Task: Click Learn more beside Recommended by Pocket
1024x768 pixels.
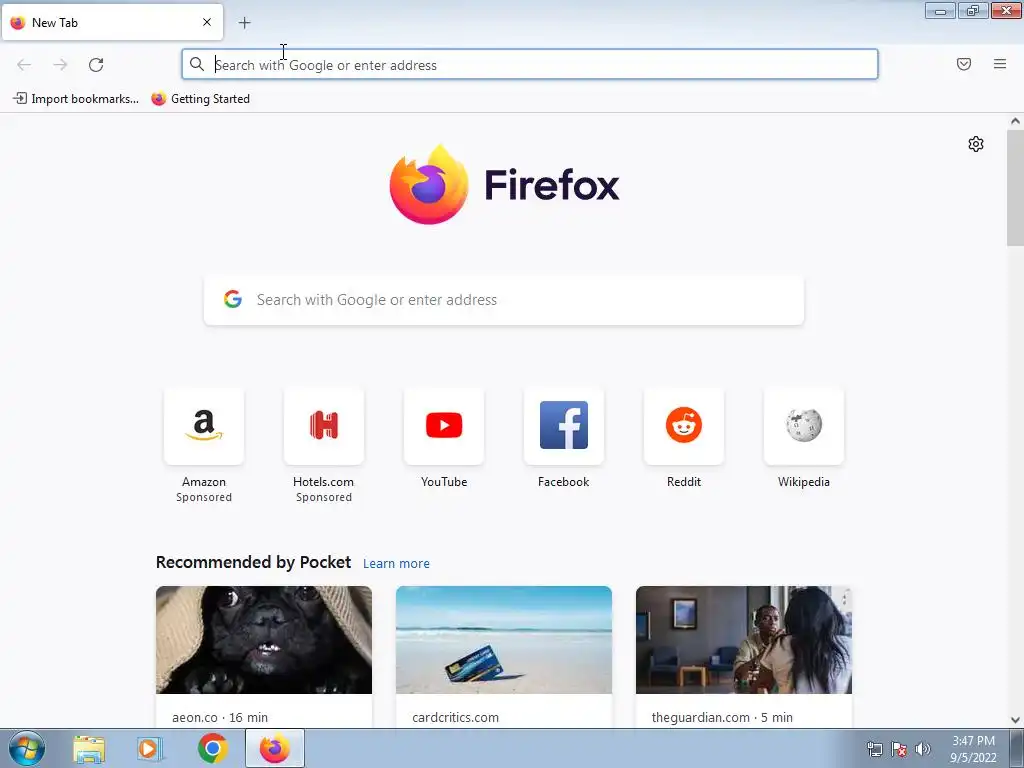Action: pos(396,564)
